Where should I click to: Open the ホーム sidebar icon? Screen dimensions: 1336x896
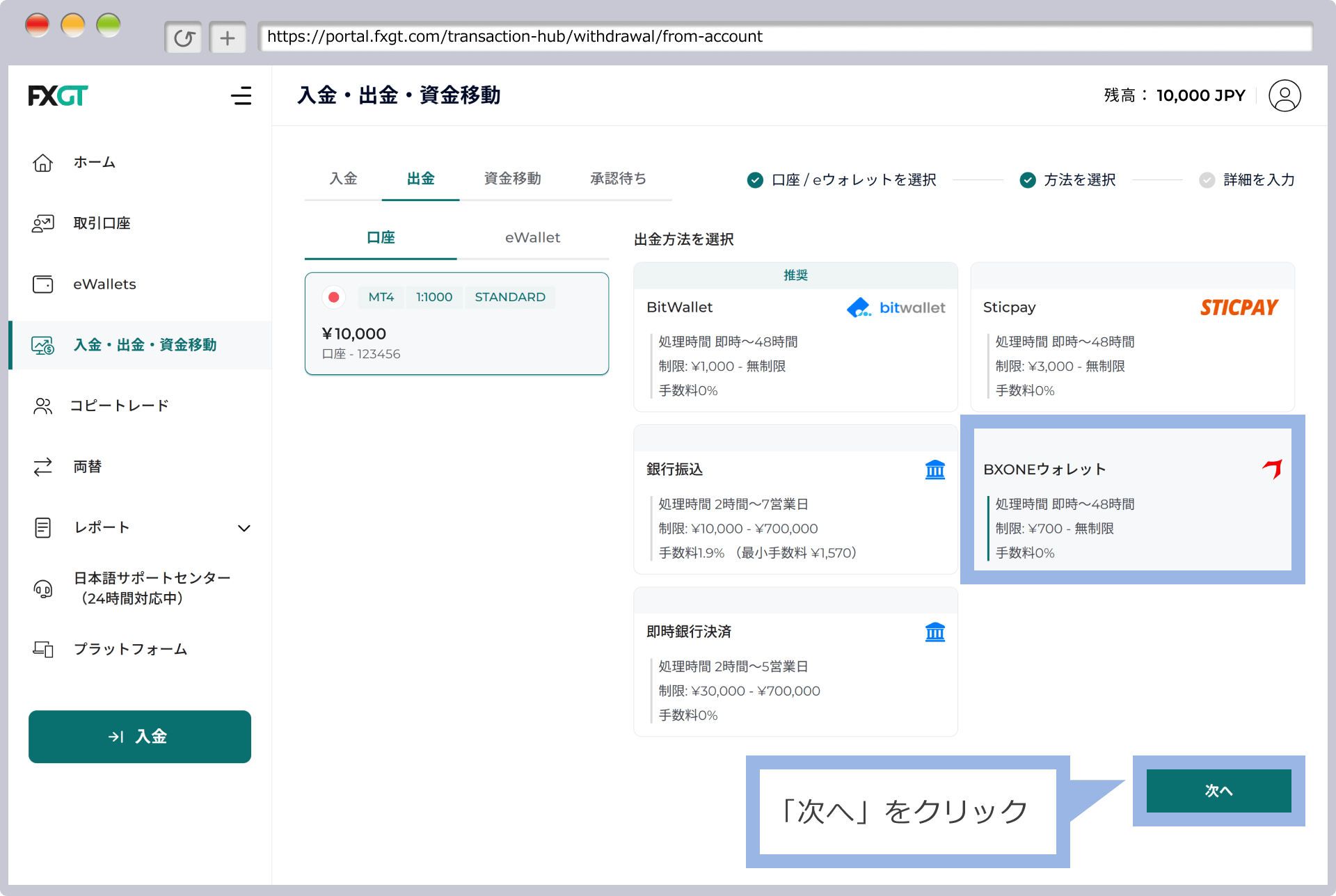tap(42, 162)
